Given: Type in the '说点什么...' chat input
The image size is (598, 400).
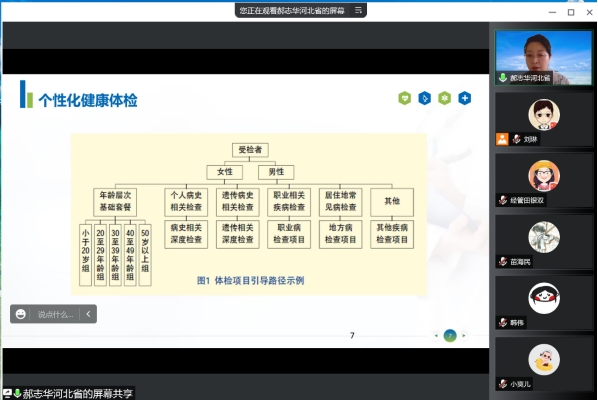Looking at the screenshot, I should pos(55,314).
